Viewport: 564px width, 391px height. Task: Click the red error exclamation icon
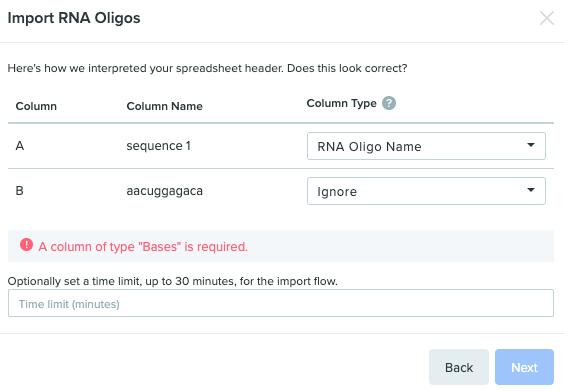point(26,245)
